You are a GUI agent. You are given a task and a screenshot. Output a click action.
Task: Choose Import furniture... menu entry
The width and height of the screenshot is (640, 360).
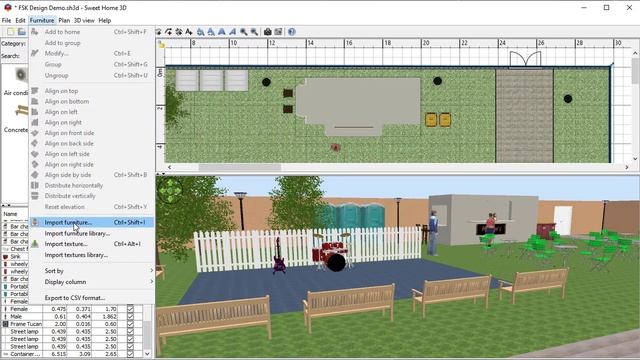tap(92, 222)
